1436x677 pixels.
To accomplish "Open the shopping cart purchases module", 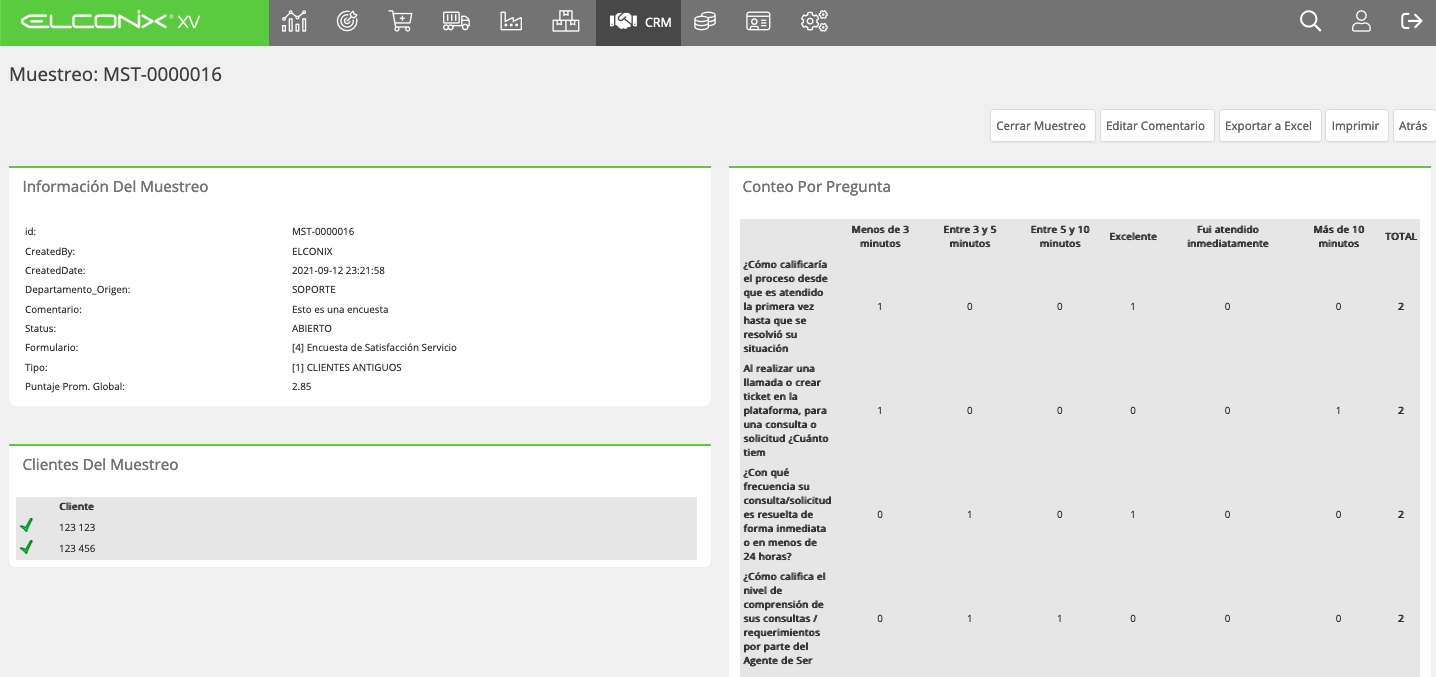I will pyautogui.click(x=400, y=21).
